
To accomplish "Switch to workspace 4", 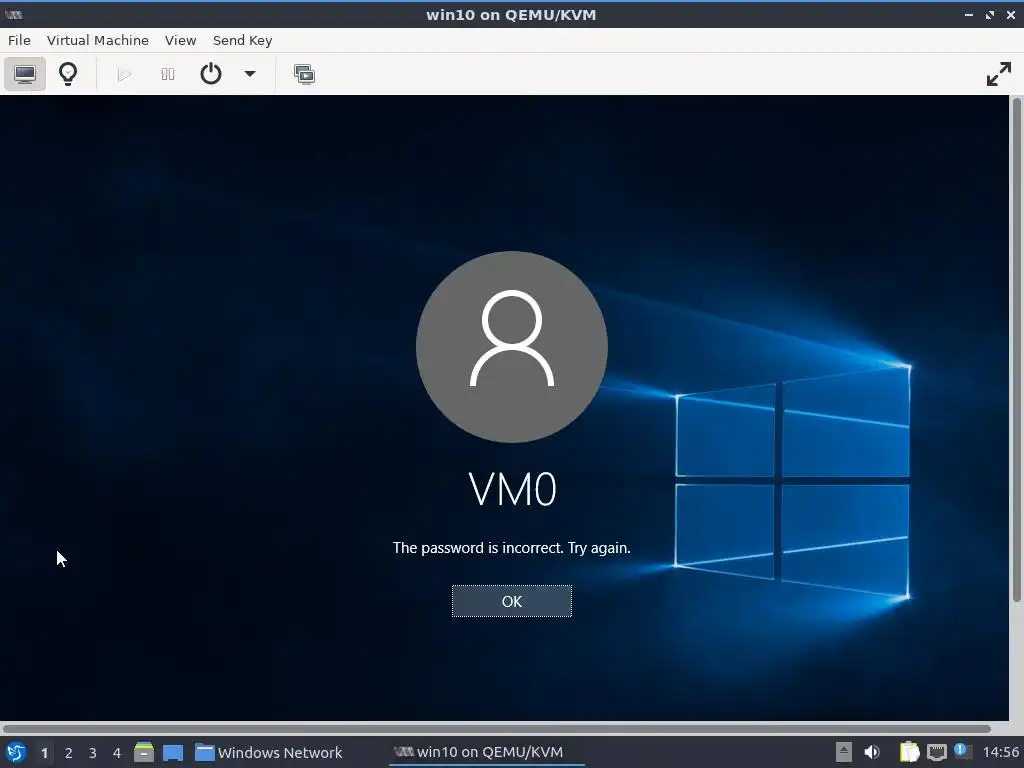I will pos(117,753).
